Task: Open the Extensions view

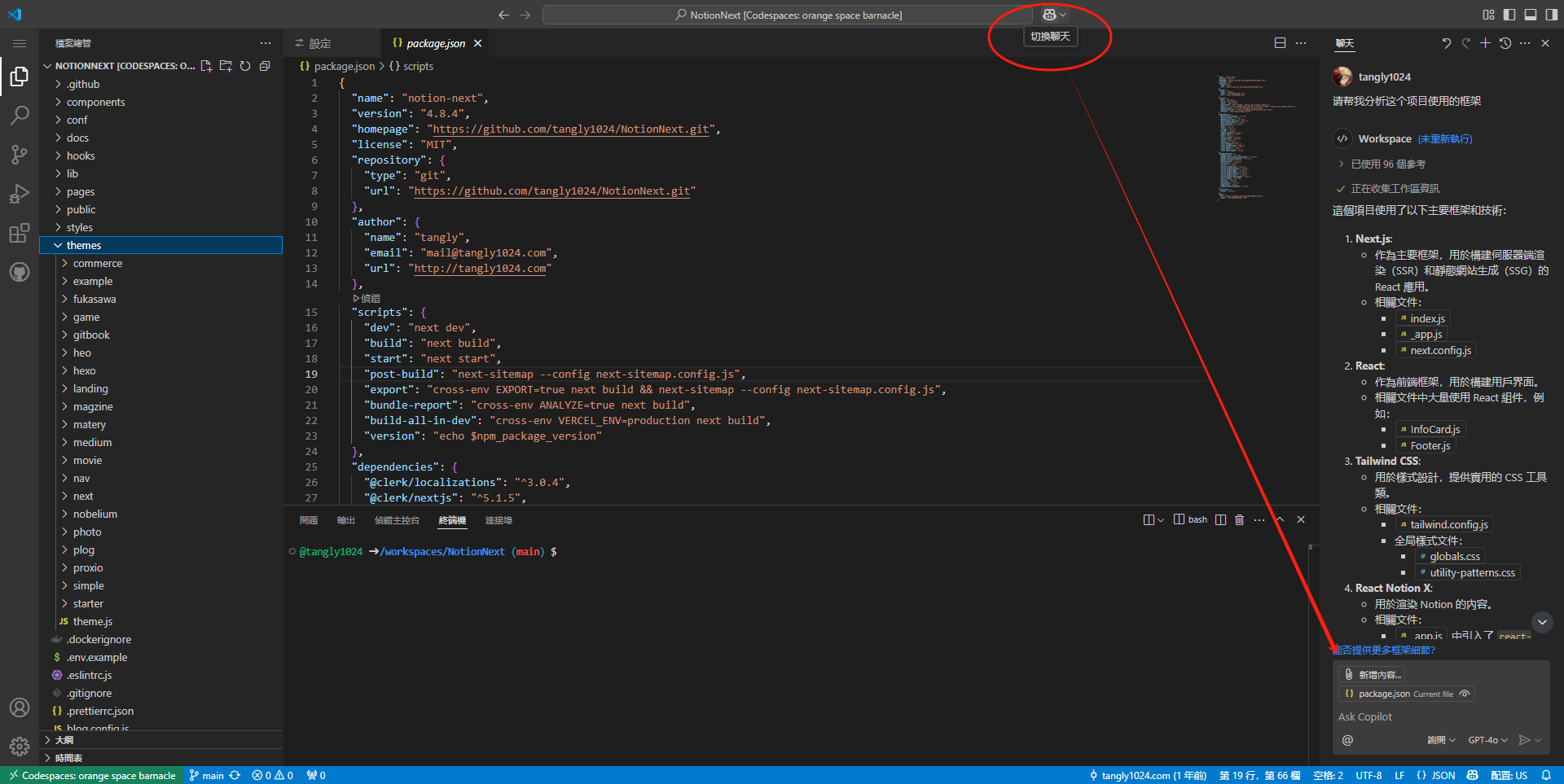Action: [x=20, y=233]
